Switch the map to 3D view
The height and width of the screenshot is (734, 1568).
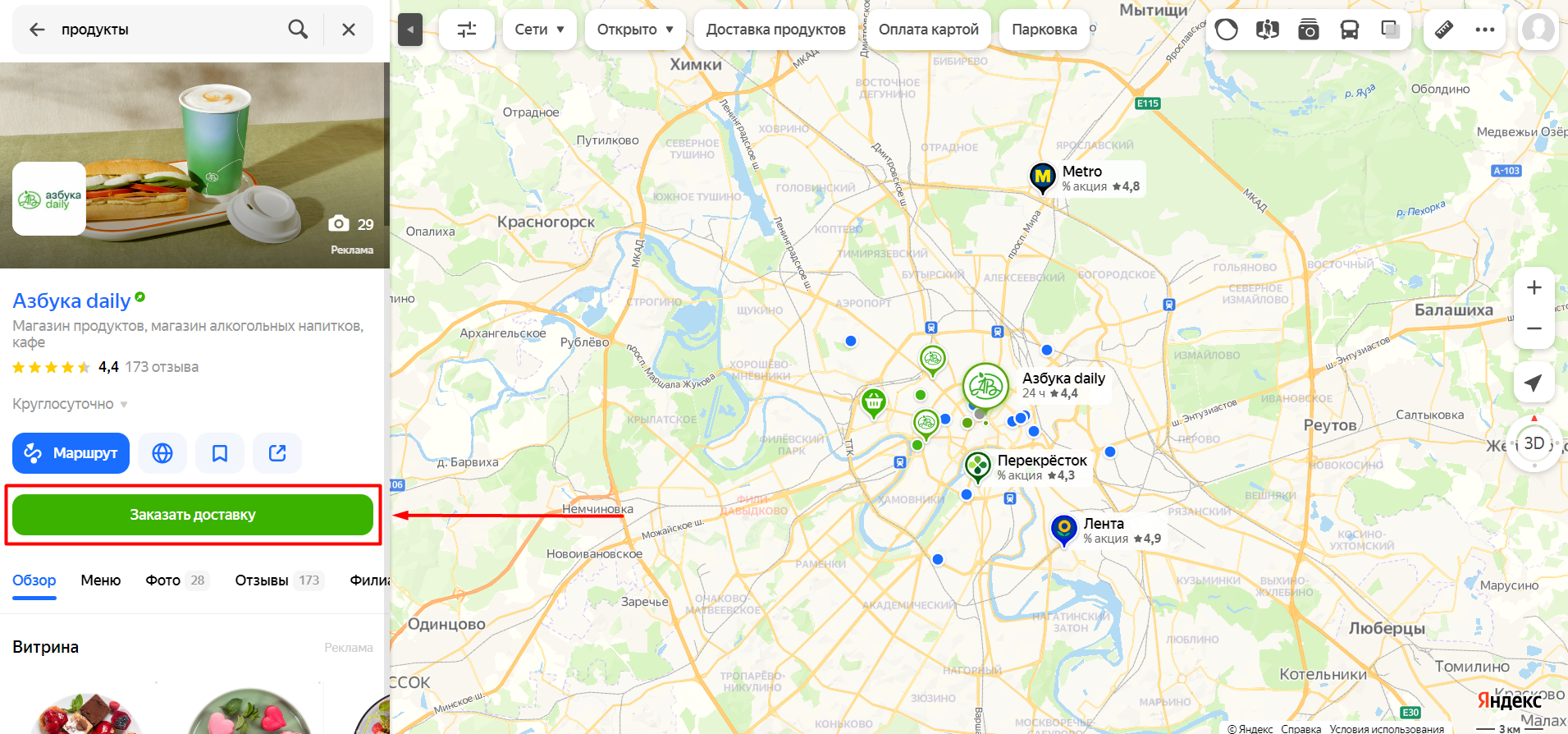[x=1534, y=443]
